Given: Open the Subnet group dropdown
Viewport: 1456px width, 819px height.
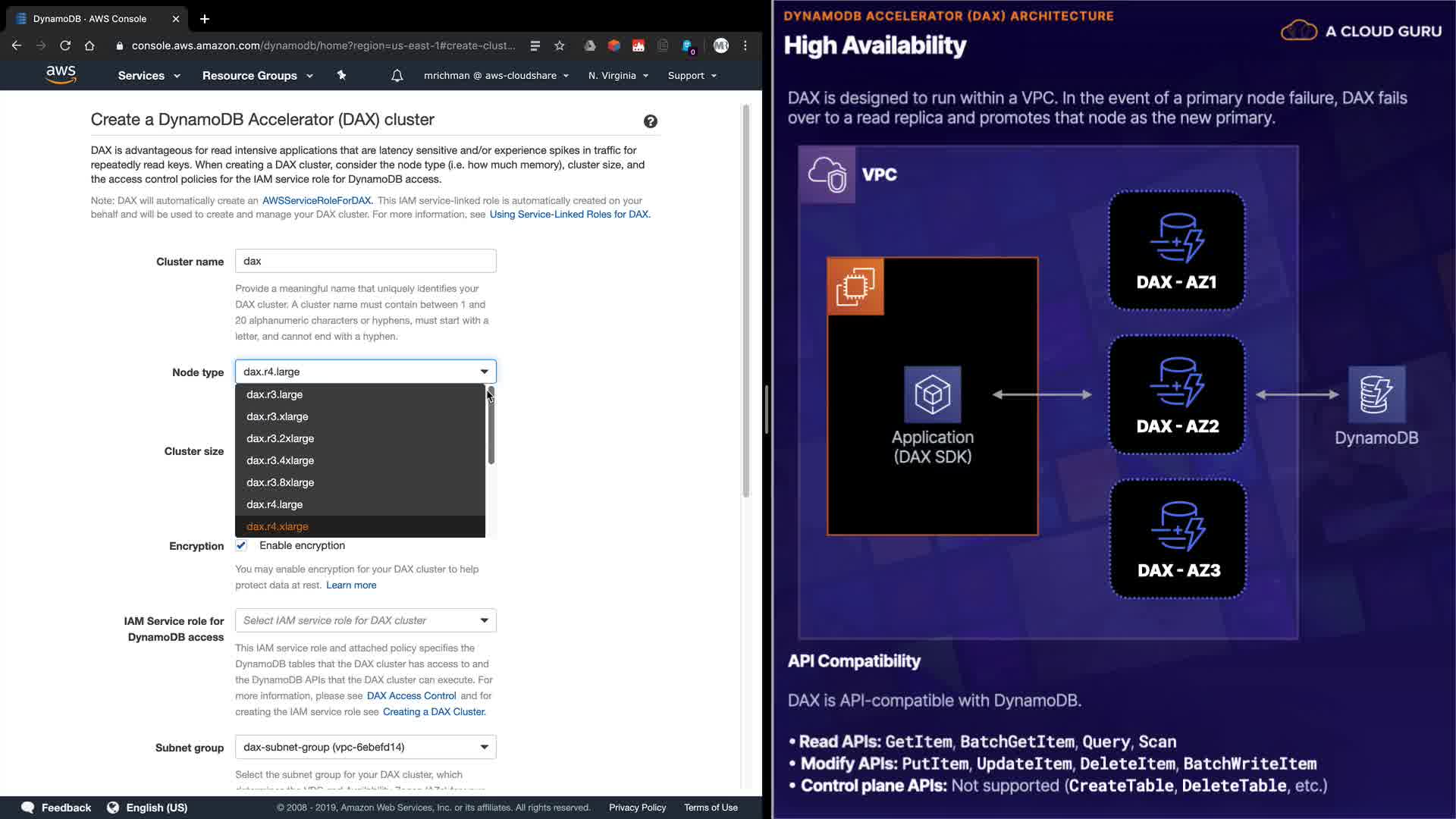Looking at the screenshot, I should [366, 747].
